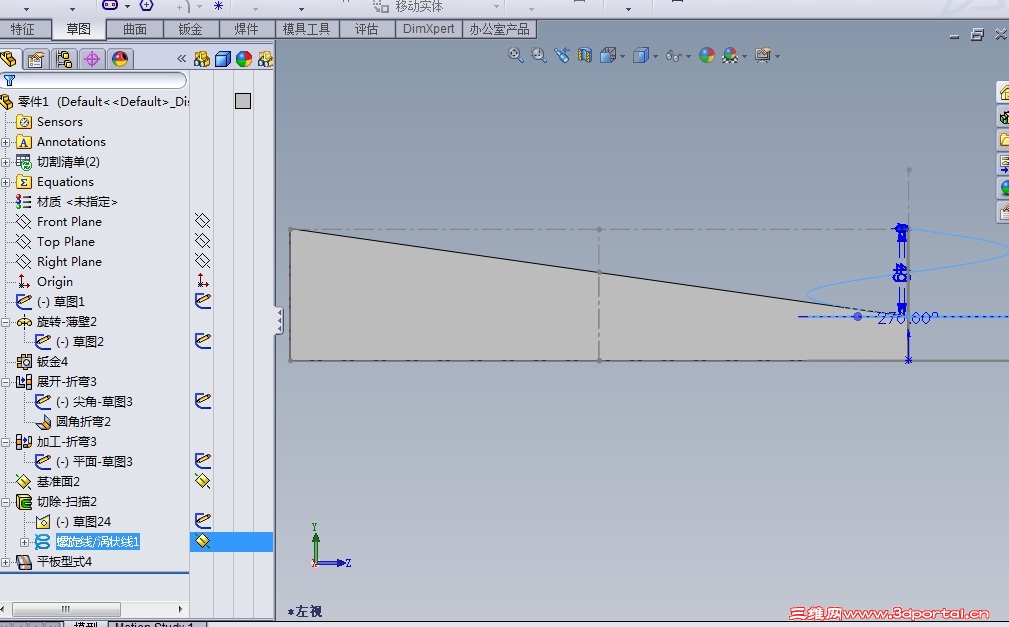Click the appearance sphere display pane header icon
Viewport: 1009px width, 627px height.
pos(244,59)
